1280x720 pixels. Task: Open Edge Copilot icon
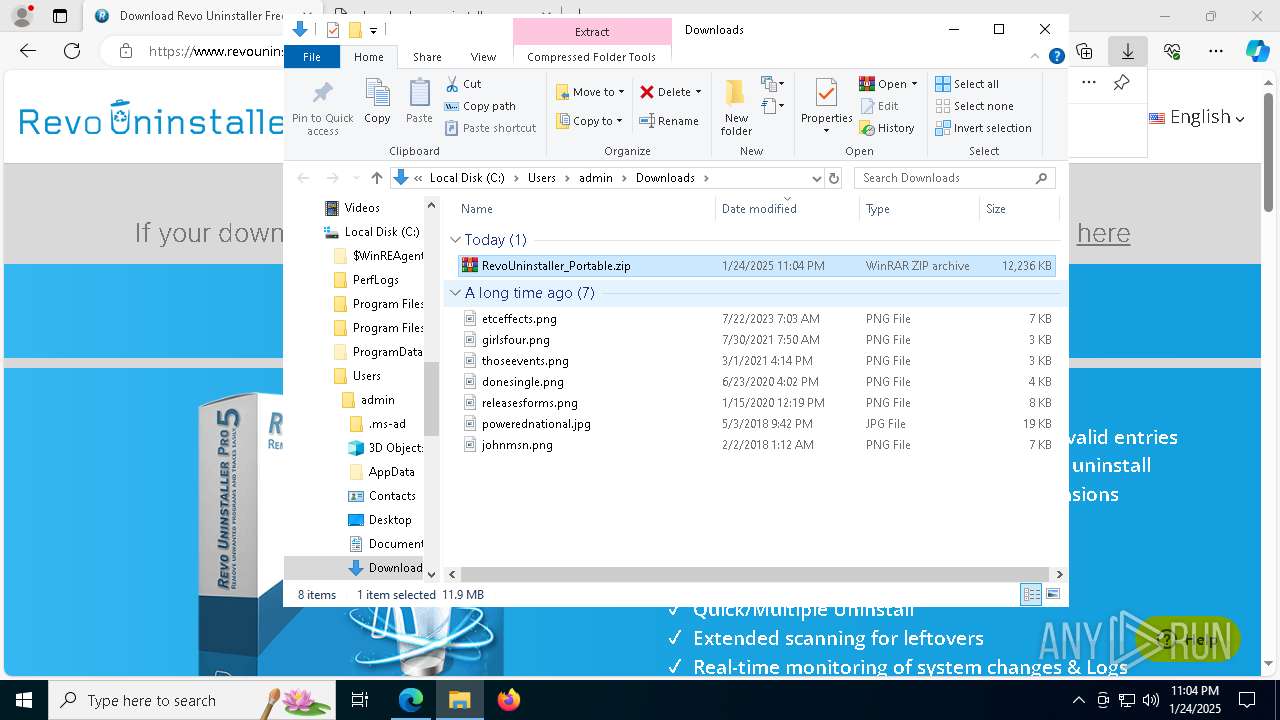1257,51
